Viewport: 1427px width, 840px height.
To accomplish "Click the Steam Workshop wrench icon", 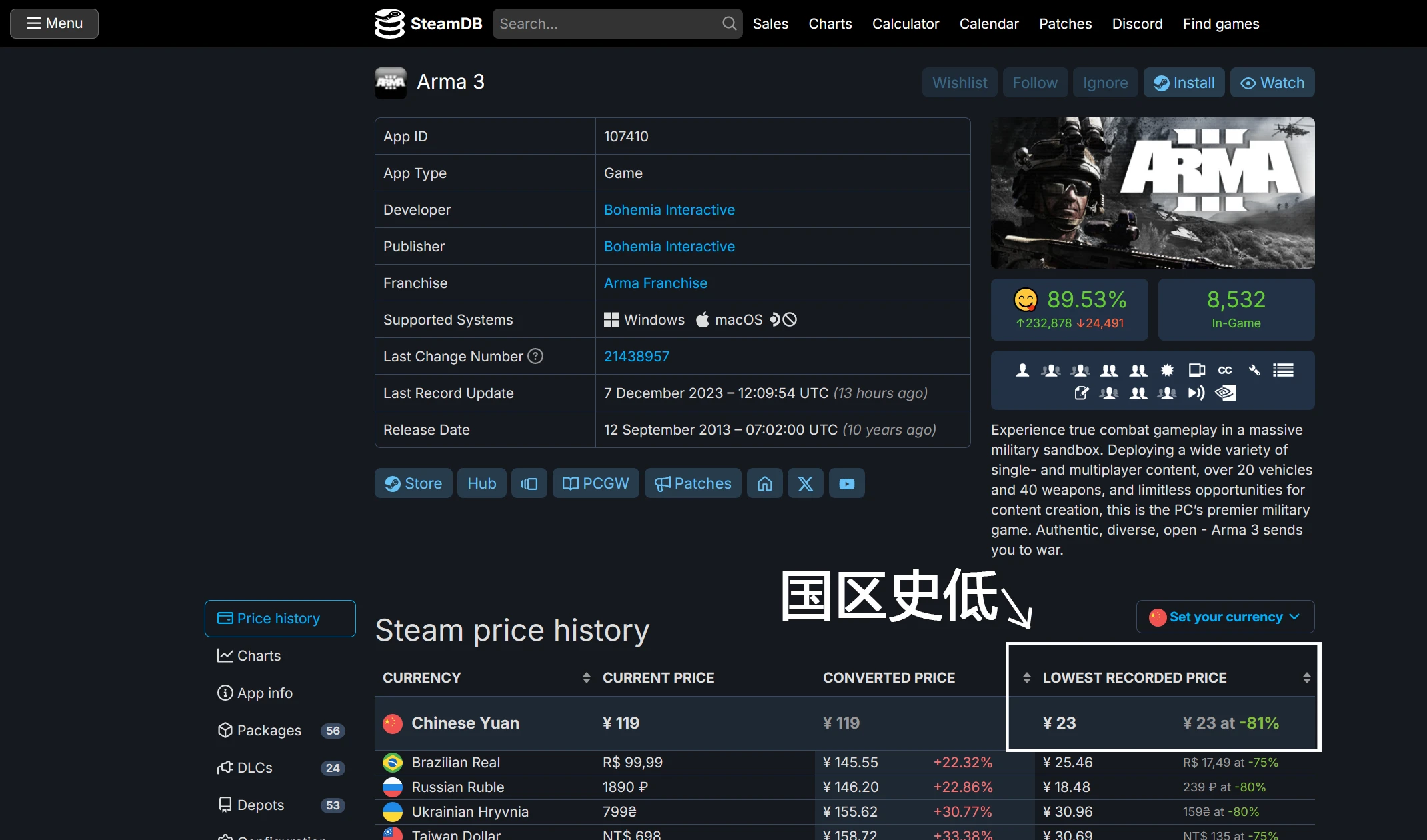I will click(1254, 370).
